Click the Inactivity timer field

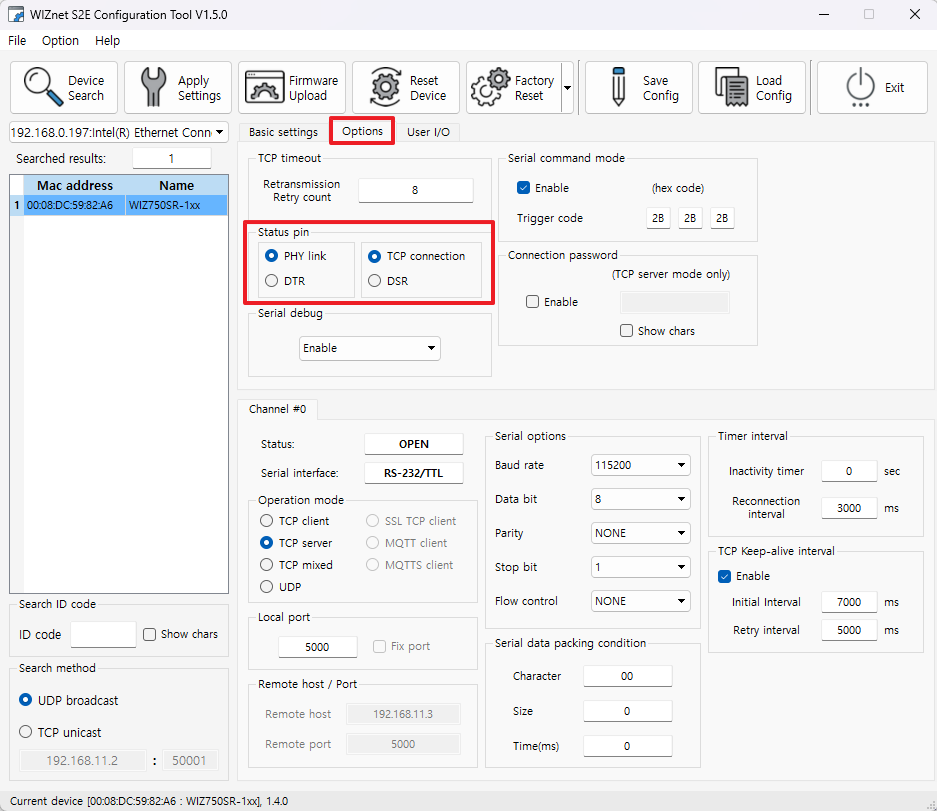(x=849, y=471)
